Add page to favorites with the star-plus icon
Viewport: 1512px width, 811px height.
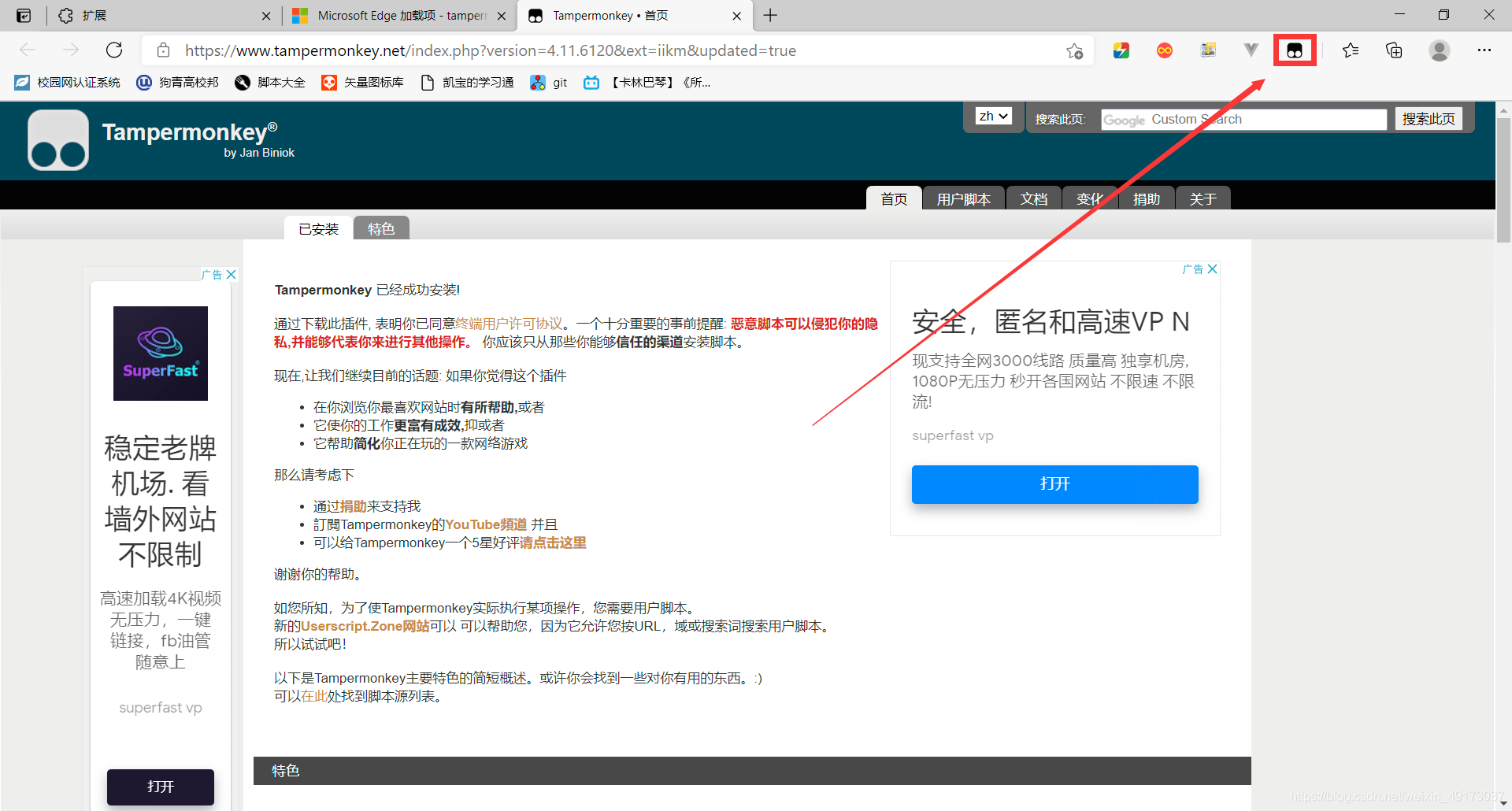point(1074,50)
